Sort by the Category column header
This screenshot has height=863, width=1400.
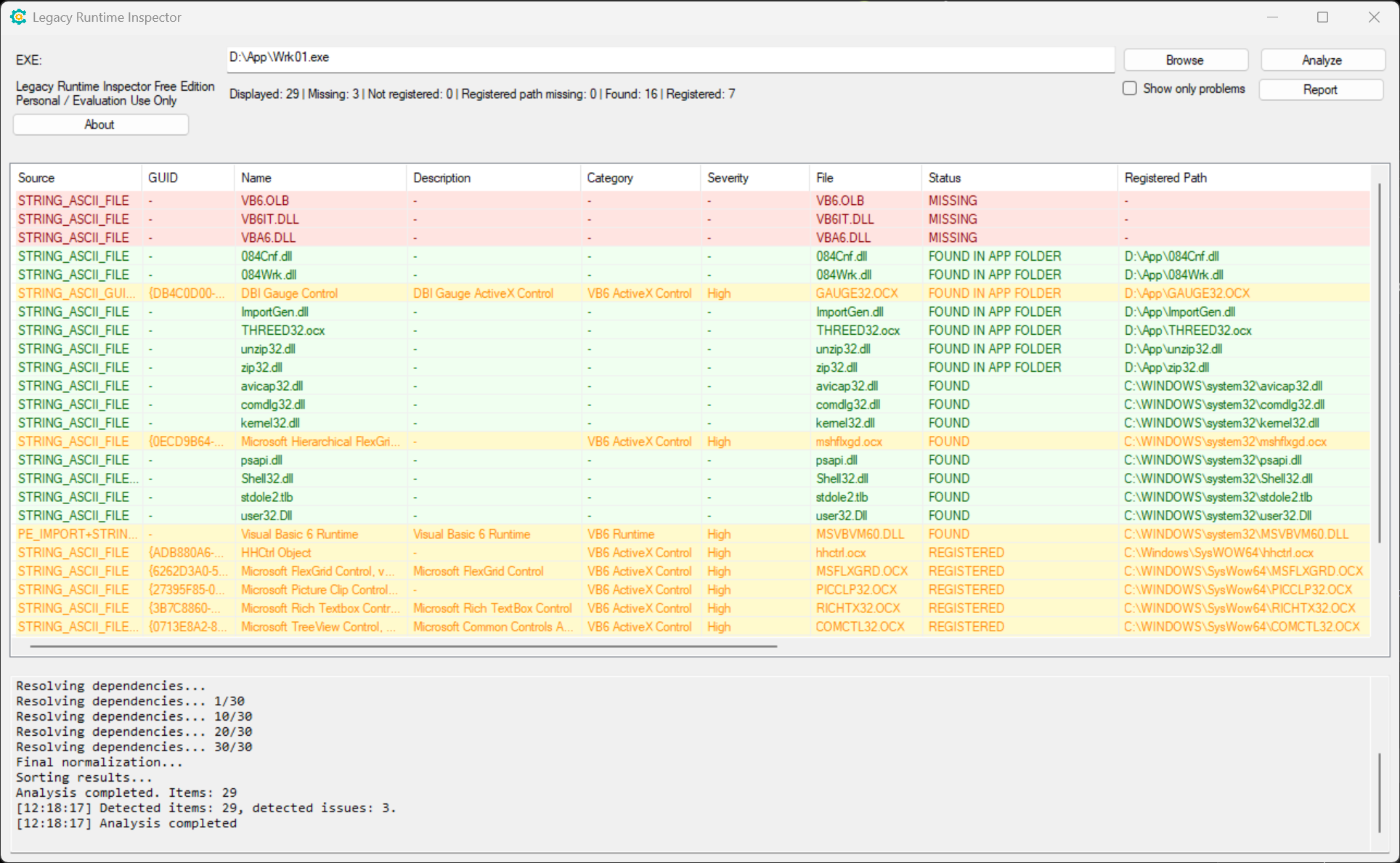[641, 178]
